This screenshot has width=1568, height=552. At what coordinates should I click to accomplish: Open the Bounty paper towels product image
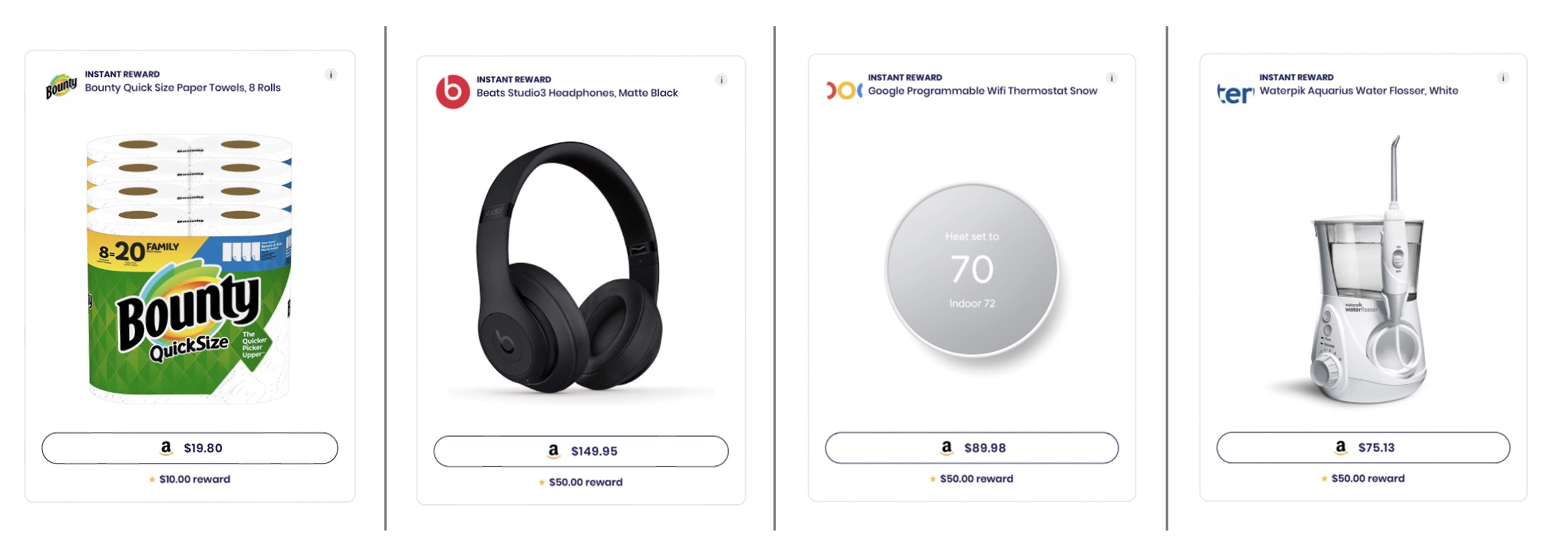(x=190, y=269)
